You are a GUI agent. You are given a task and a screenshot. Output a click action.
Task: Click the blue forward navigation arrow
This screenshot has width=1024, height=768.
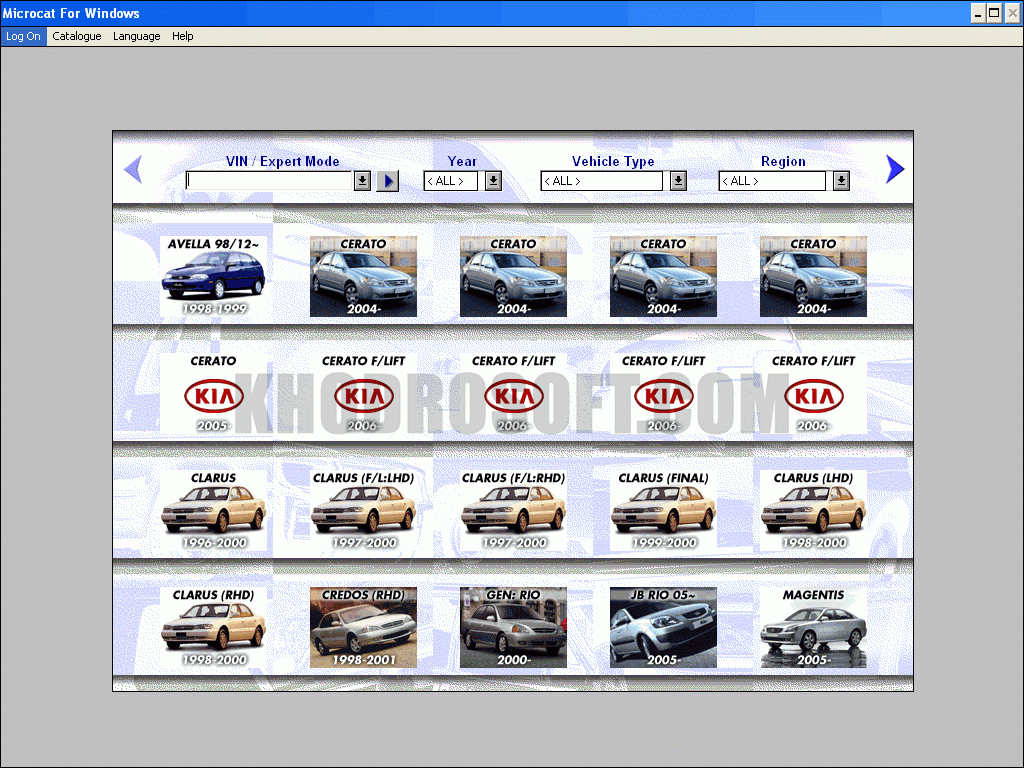coord(895,169)
